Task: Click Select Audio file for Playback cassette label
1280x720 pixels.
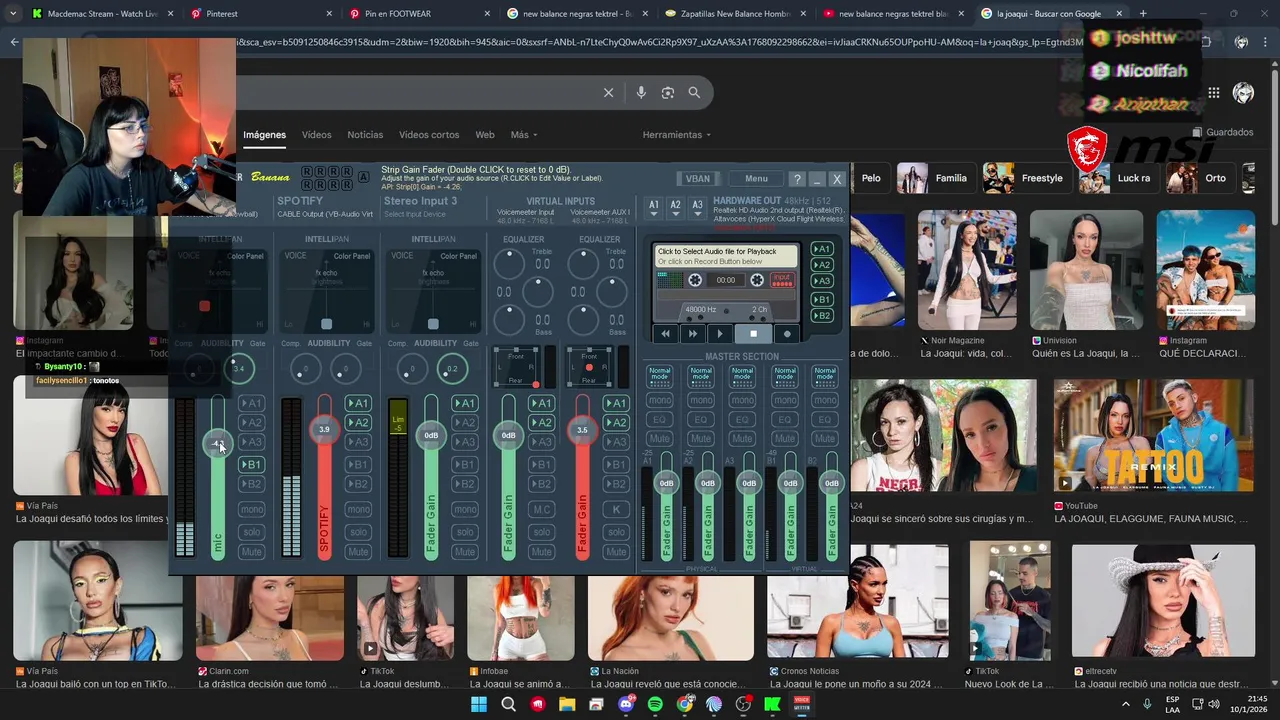Action: pyautogui.click(x=726, y=256)
